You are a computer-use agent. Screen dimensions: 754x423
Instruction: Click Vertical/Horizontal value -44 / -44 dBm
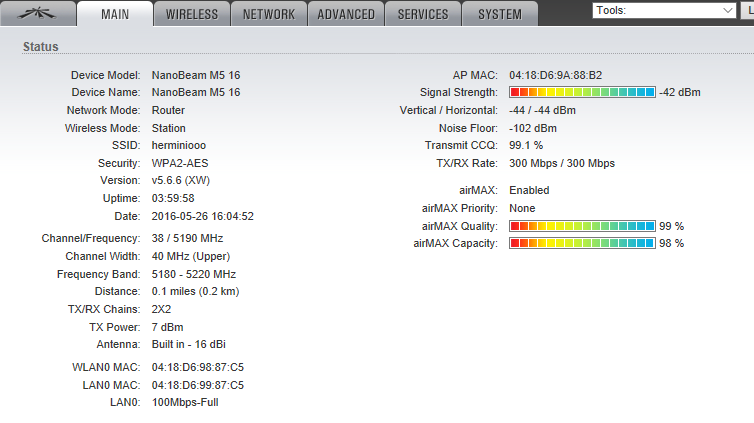click(x=542, y=110)
